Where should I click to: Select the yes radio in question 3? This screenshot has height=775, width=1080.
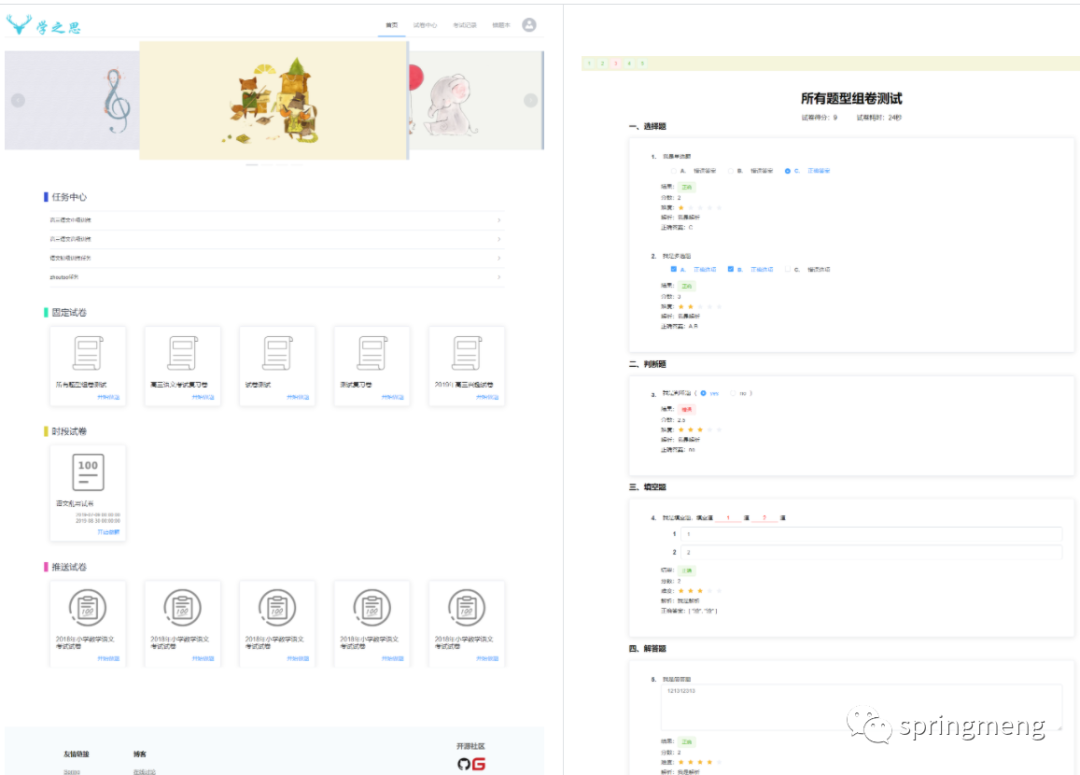tap(703, 393)
